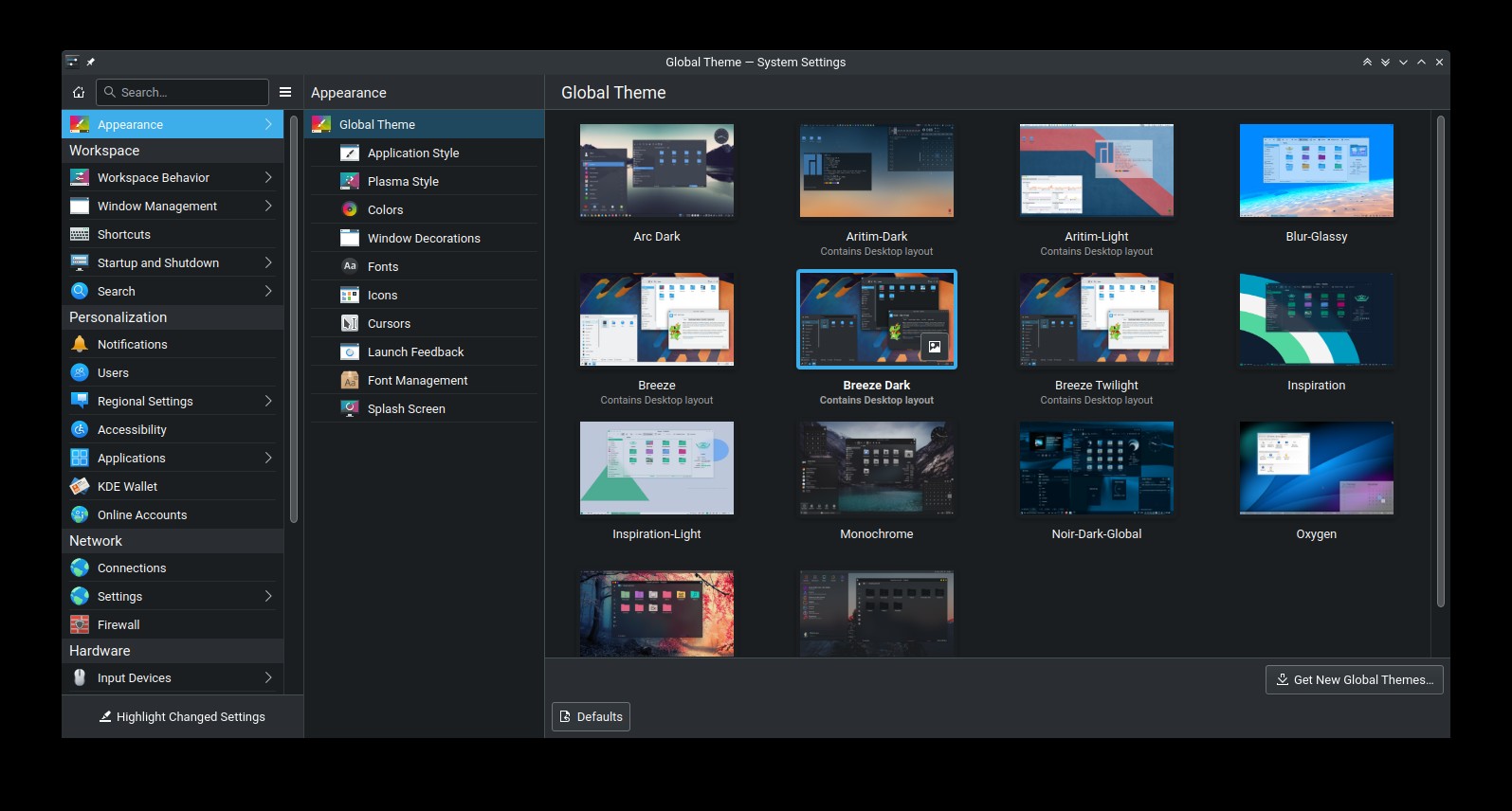Open the Launch Feedback page
Image resolution: width=1512 pixels, height=811 pixels.
tap(425, 351)
